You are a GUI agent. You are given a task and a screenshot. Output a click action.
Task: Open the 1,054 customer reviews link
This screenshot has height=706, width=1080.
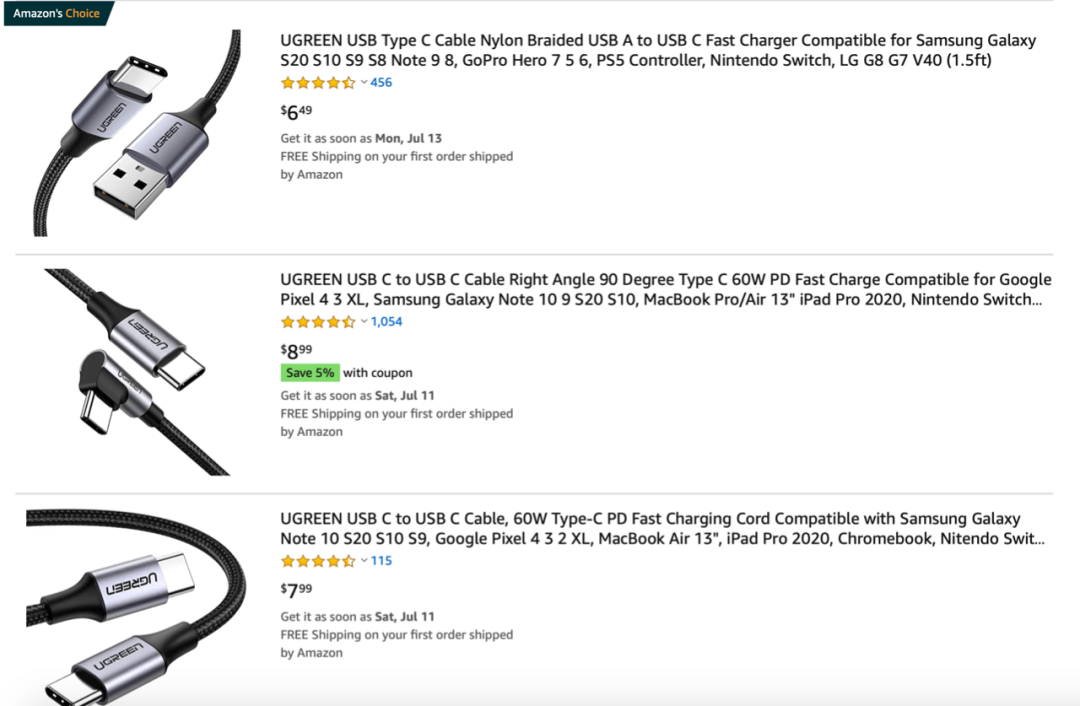click(387, 322)
